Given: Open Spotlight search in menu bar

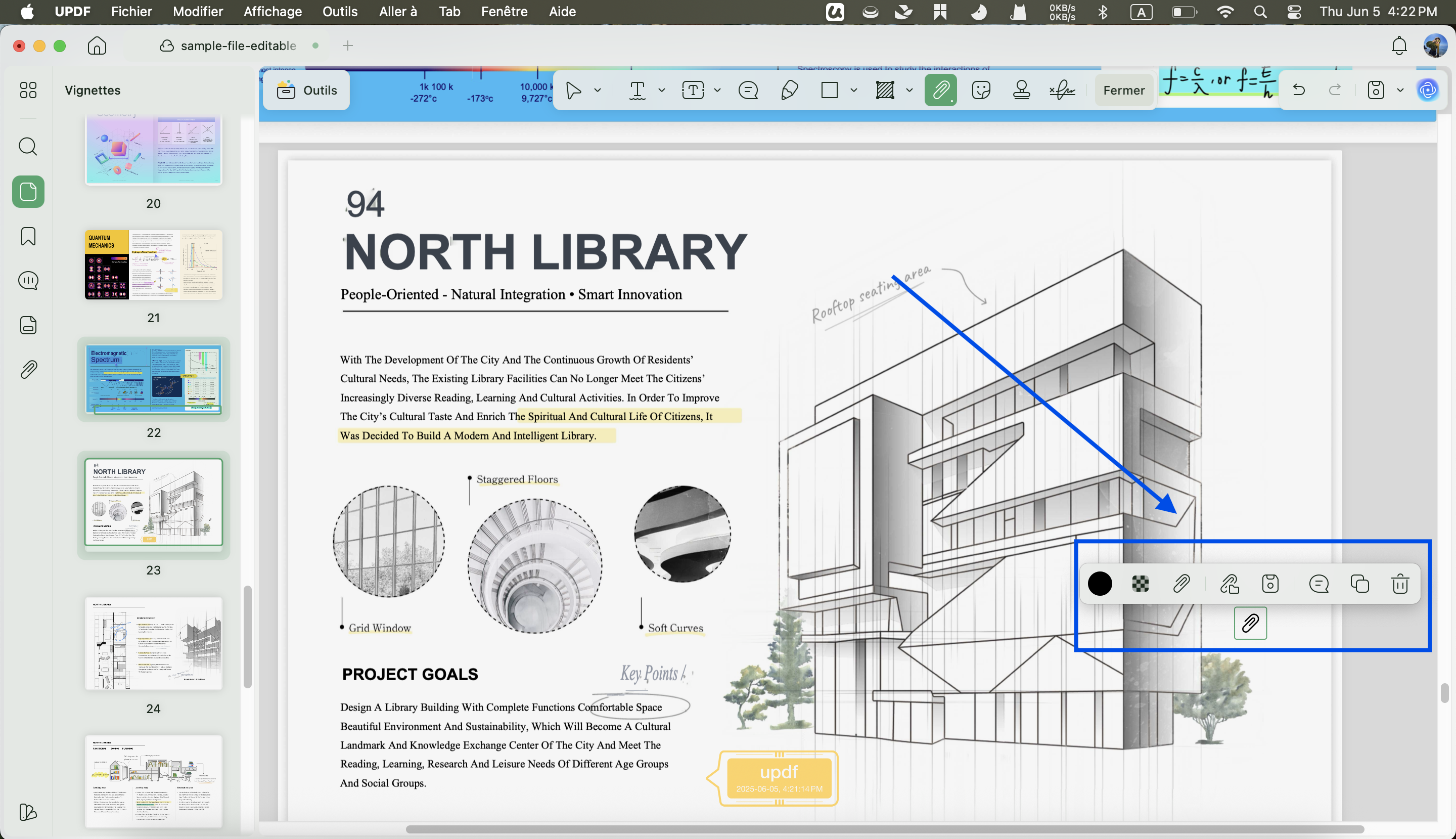Looking at the screenshot, I should [1260, 12].
